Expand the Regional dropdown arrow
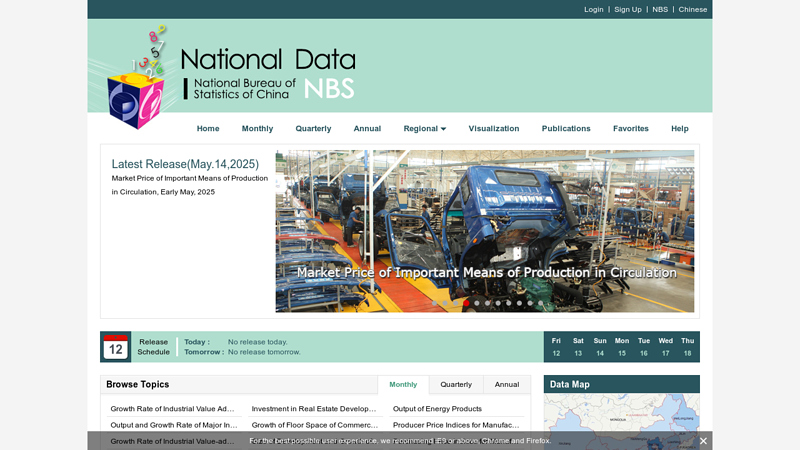 point(443,129)
